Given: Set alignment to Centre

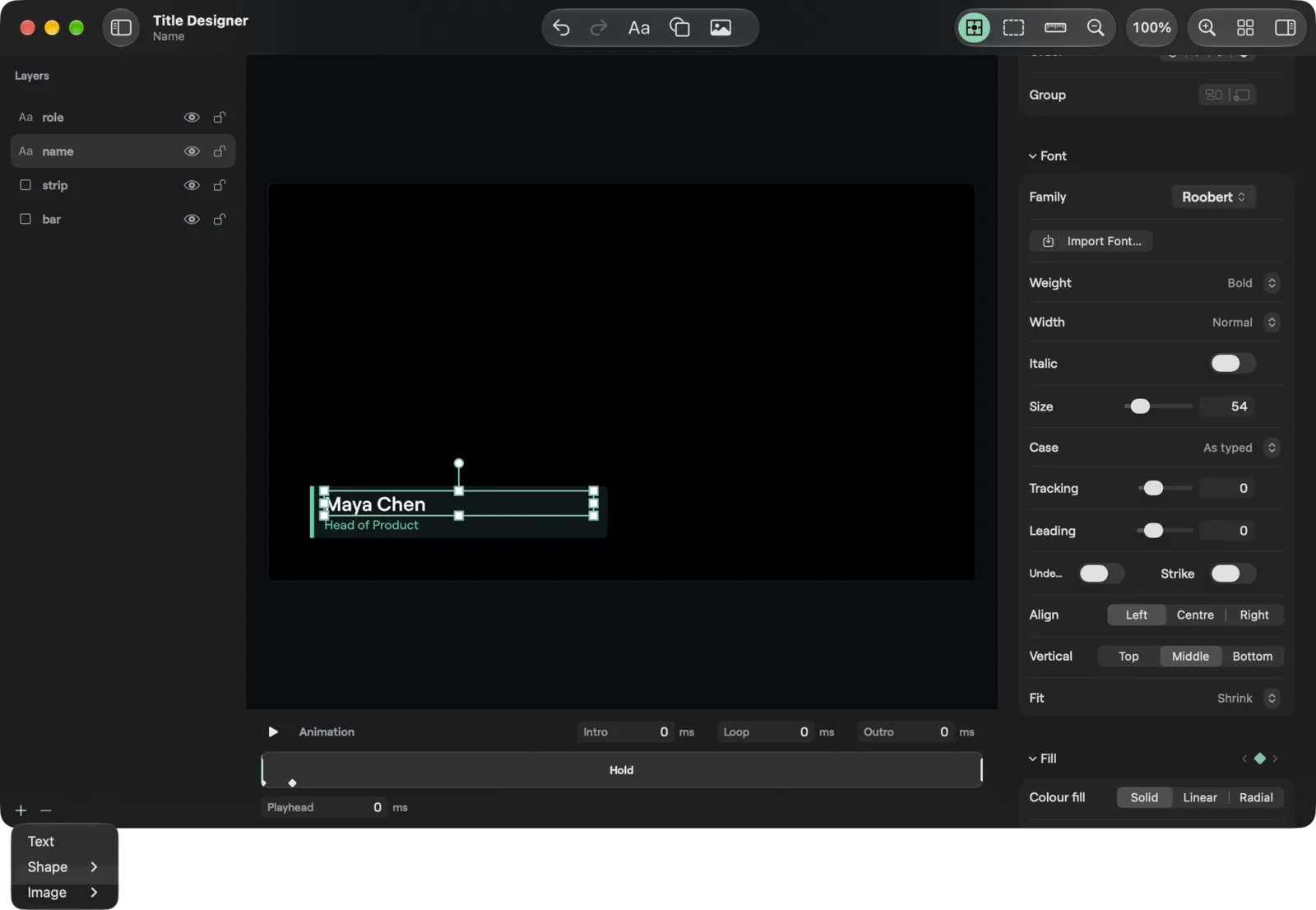Looking at the screenshot, I should click(x=1195, y=615).
